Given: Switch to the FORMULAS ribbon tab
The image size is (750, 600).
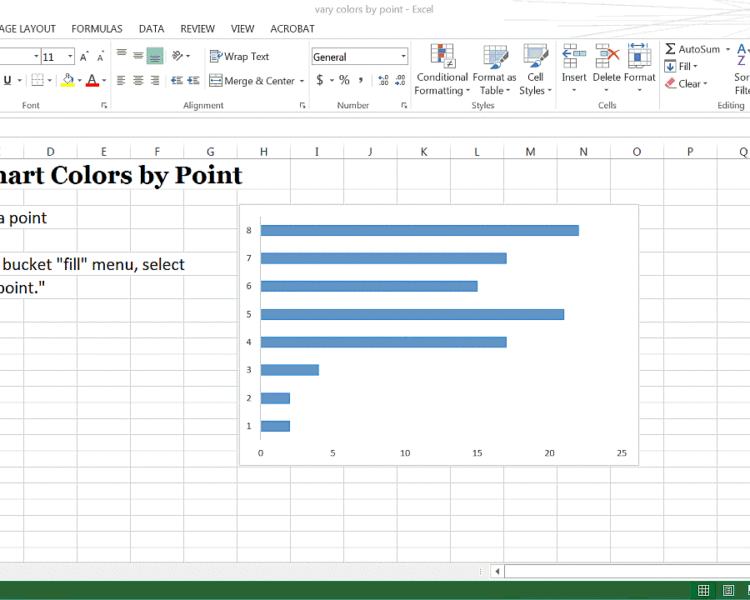Looking at the screenshot, I should point(97,29).
